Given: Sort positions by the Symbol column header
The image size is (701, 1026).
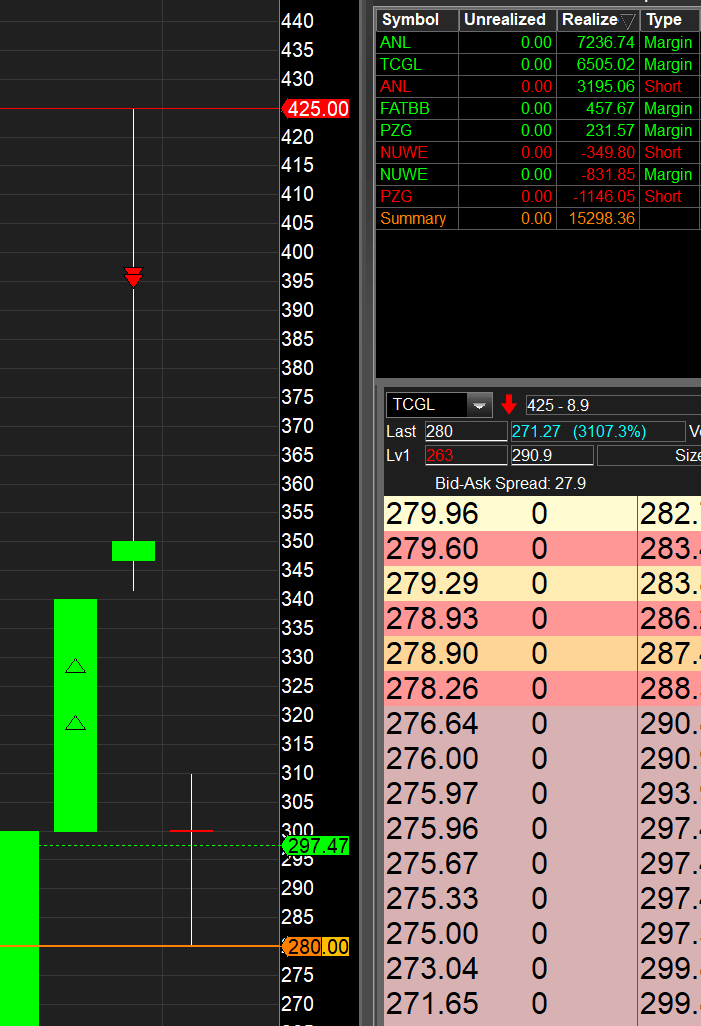Looking at the screenshot, I should 417,20.
